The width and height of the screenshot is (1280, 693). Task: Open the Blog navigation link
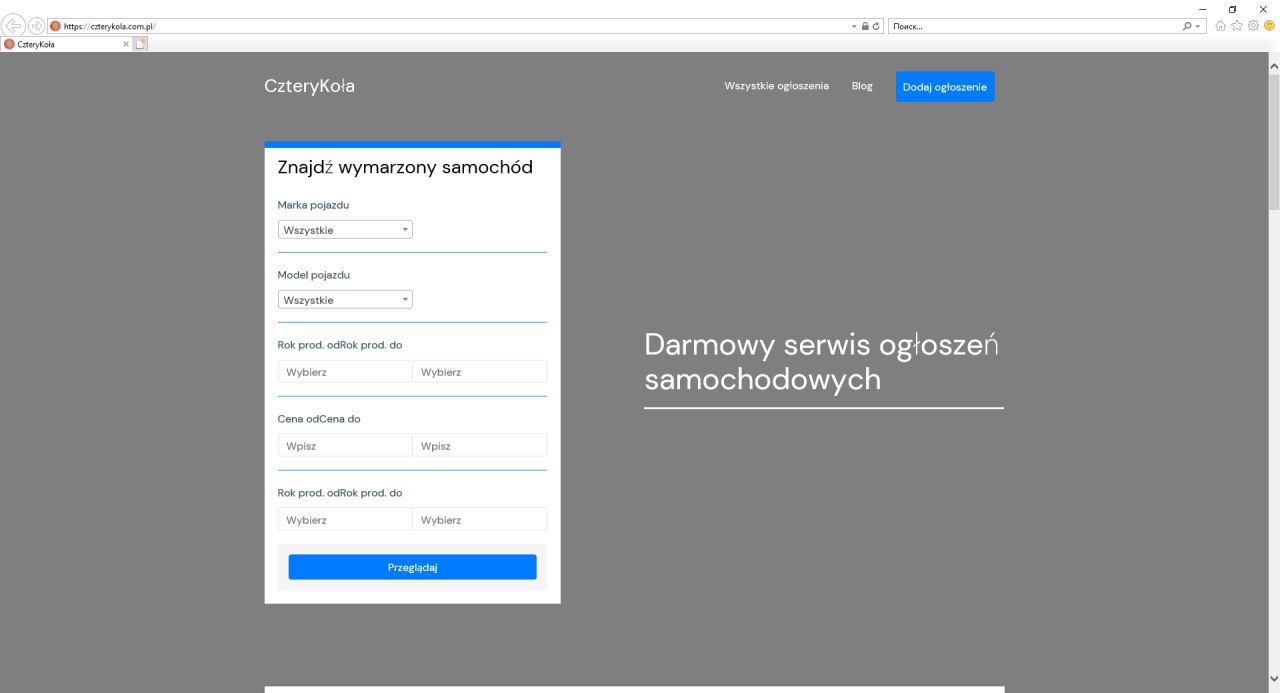pos(862,86)
